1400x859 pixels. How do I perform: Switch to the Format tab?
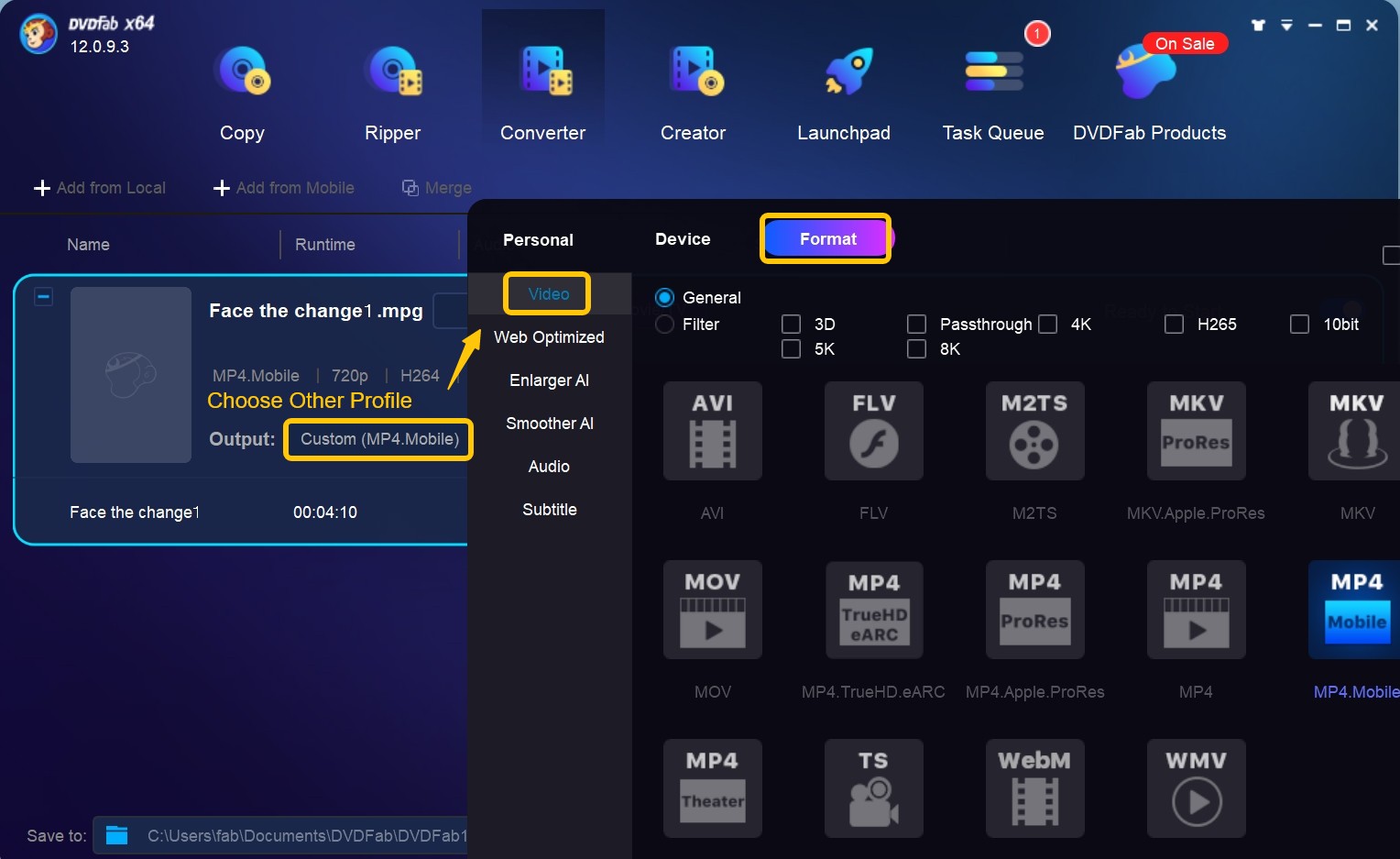click(827, 239)
